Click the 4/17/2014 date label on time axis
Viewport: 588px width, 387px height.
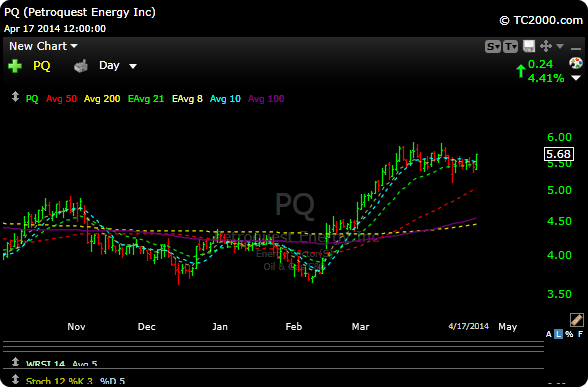(468, 326)
